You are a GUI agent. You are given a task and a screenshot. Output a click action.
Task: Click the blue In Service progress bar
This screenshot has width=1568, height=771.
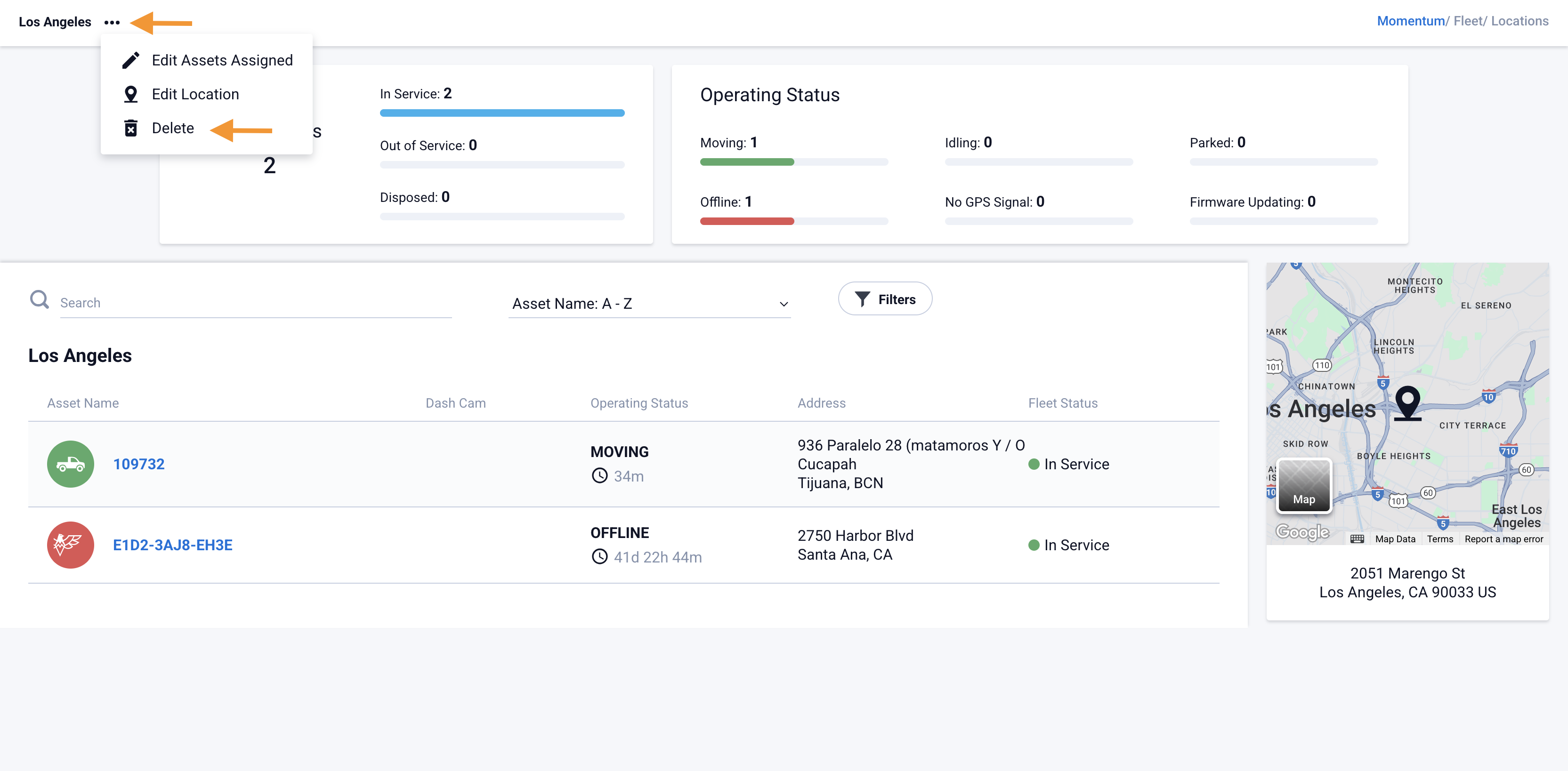(501, 113)
